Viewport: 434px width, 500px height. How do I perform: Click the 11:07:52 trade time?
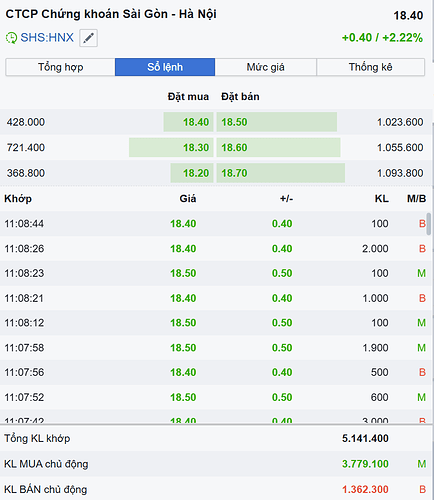coord(24,397)
